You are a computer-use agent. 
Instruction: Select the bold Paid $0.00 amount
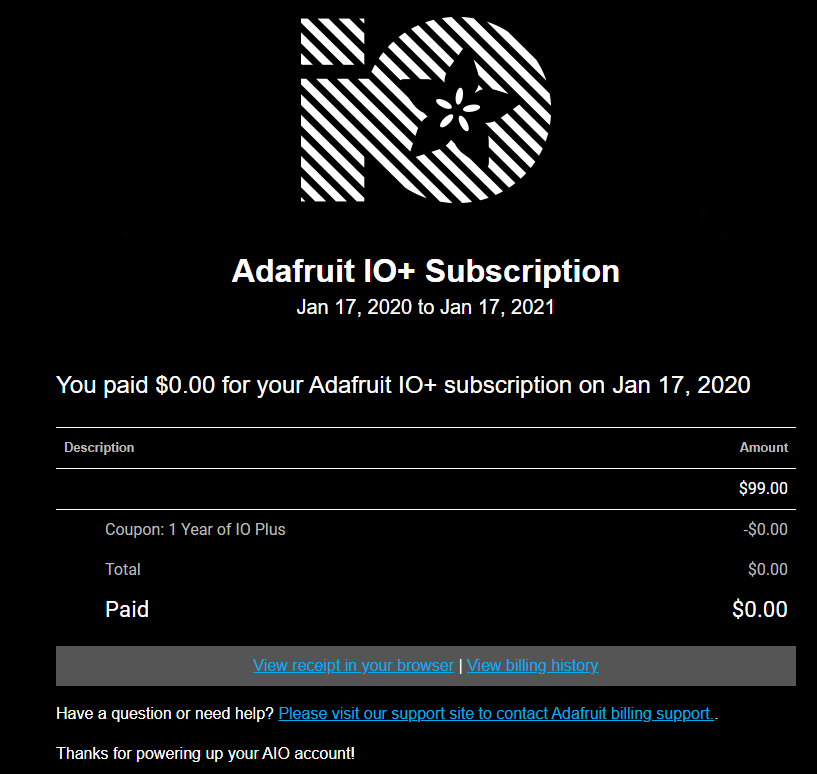click(760, 609)
